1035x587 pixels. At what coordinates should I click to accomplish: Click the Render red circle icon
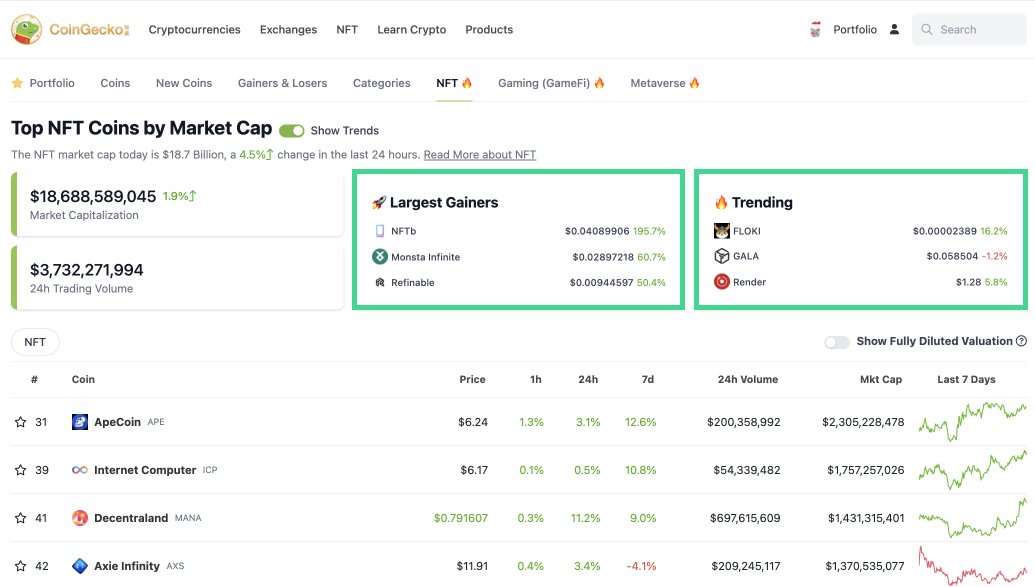pyautogui.click(x=722, y=282)
